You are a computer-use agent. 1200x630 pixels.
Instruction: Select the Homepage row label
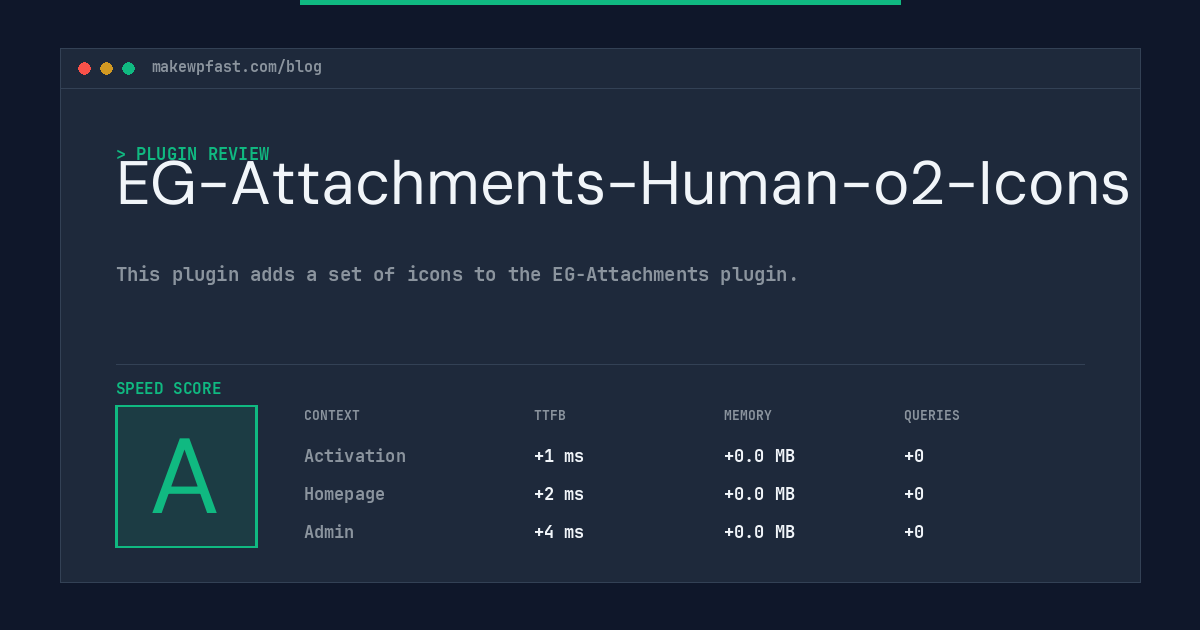pos(344,494)
